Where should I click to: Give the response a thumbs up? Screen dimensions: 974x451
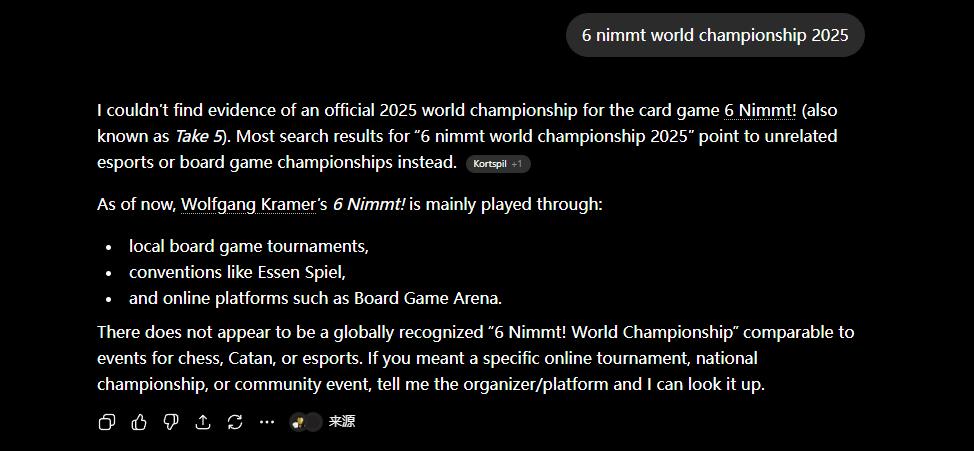pyautogui.click(x=139, y=422)
